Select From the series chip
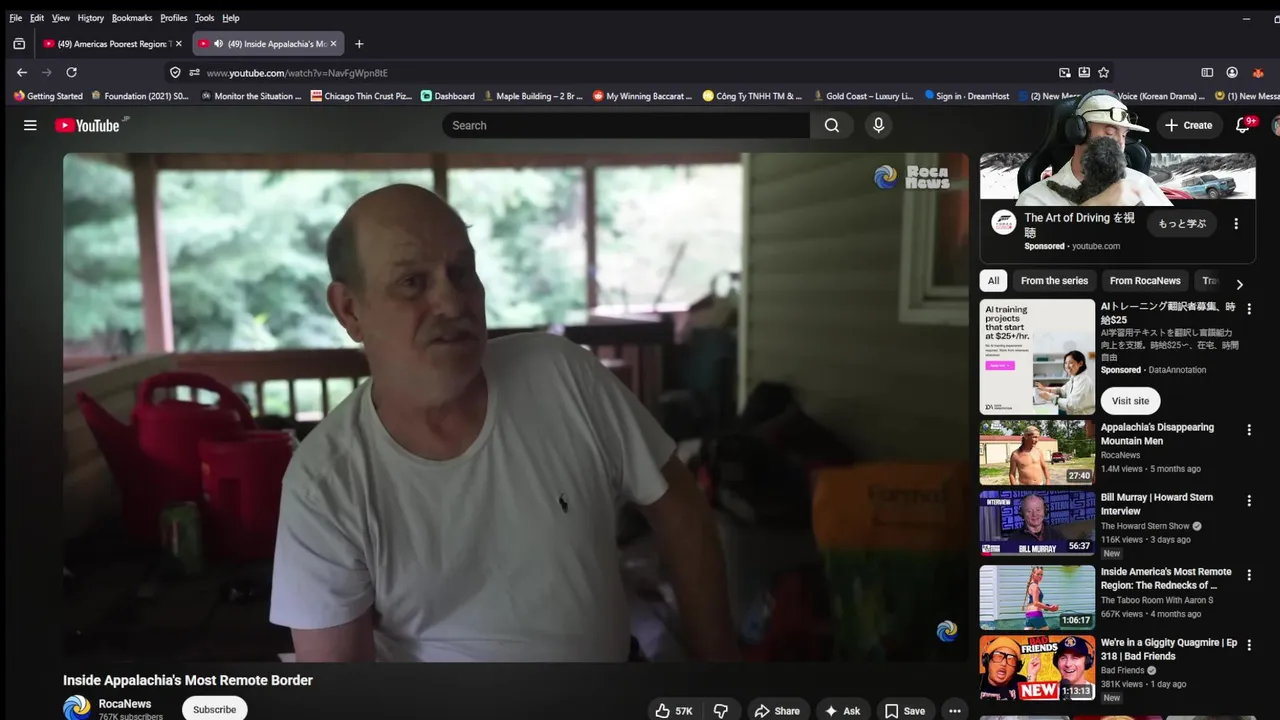The image size is (1280, 720). pos(1054,281)
